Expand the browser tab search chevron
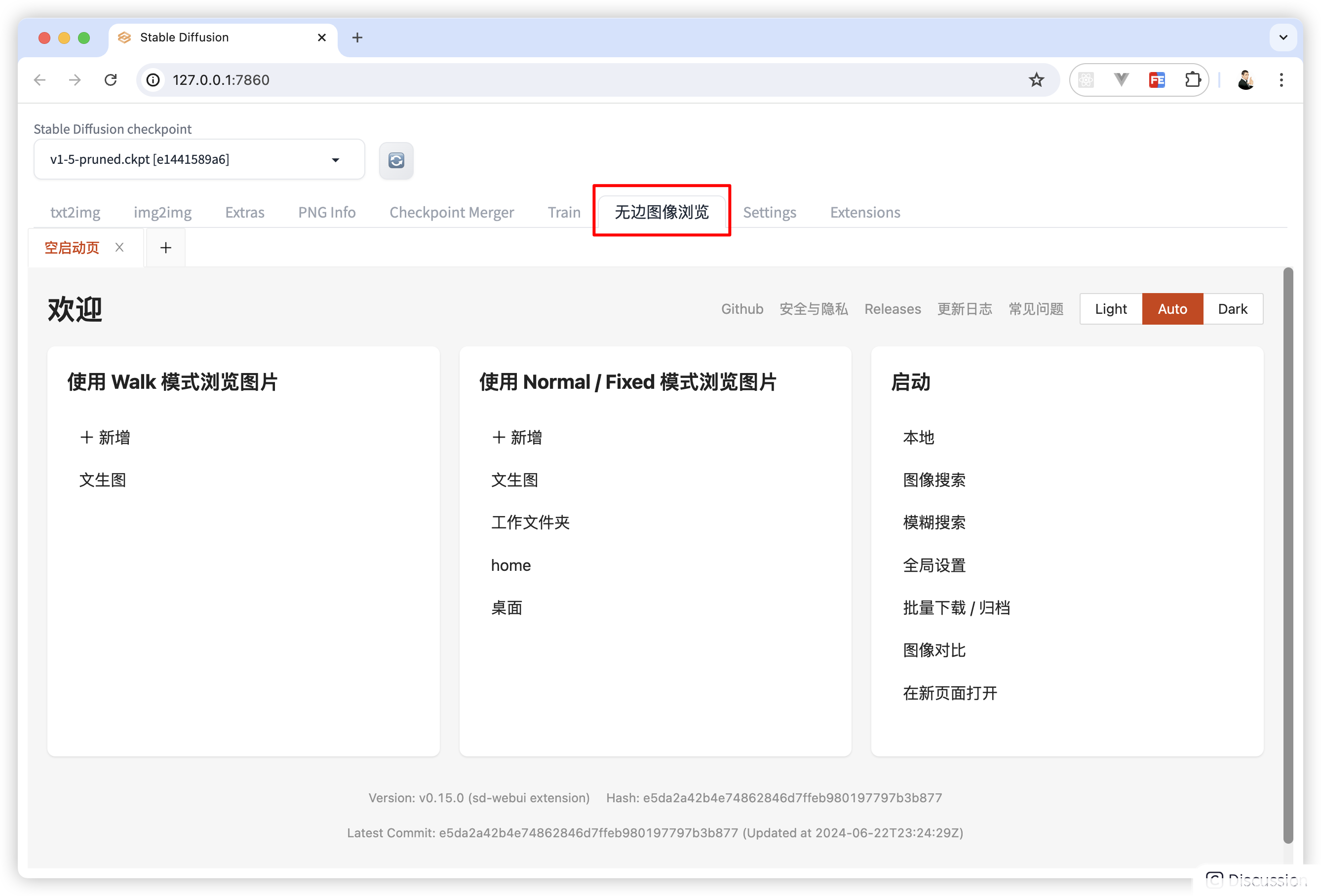 click(x=1283, y=37)
